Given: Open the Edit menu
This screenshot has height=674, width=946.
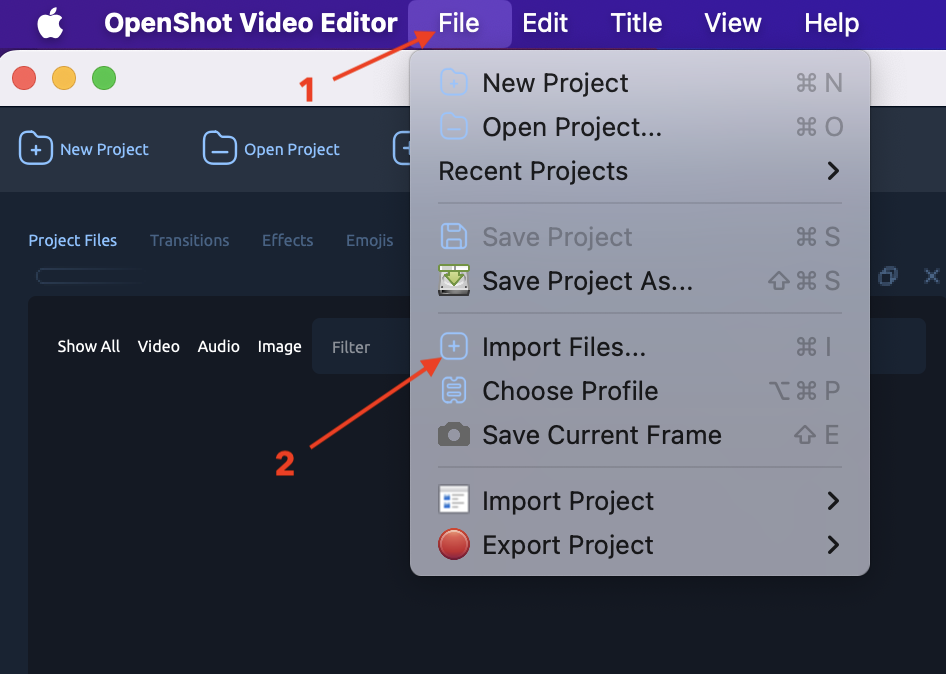Looking at the screenshot, I should tap(545, 24).
